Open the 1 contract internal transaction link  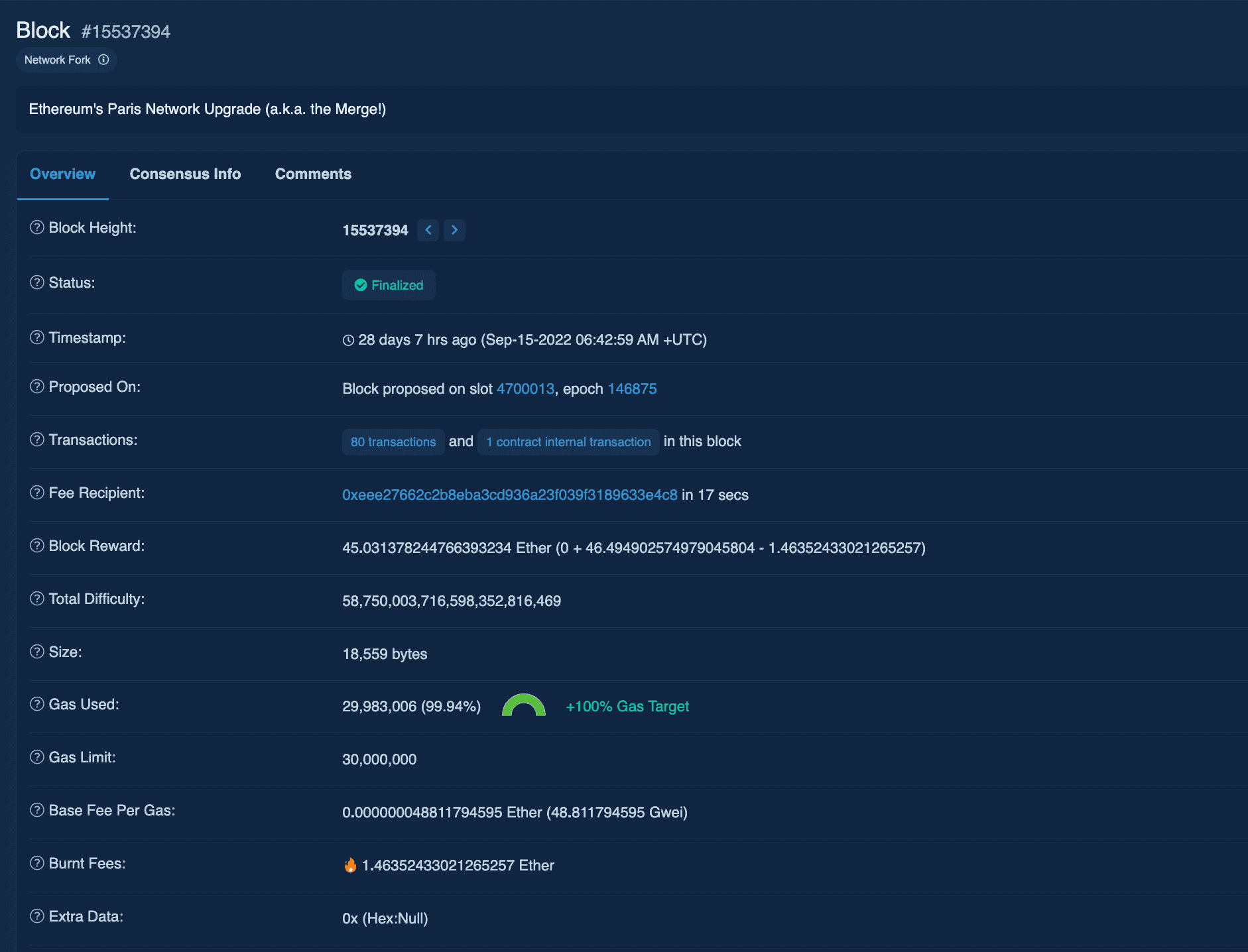568,442
